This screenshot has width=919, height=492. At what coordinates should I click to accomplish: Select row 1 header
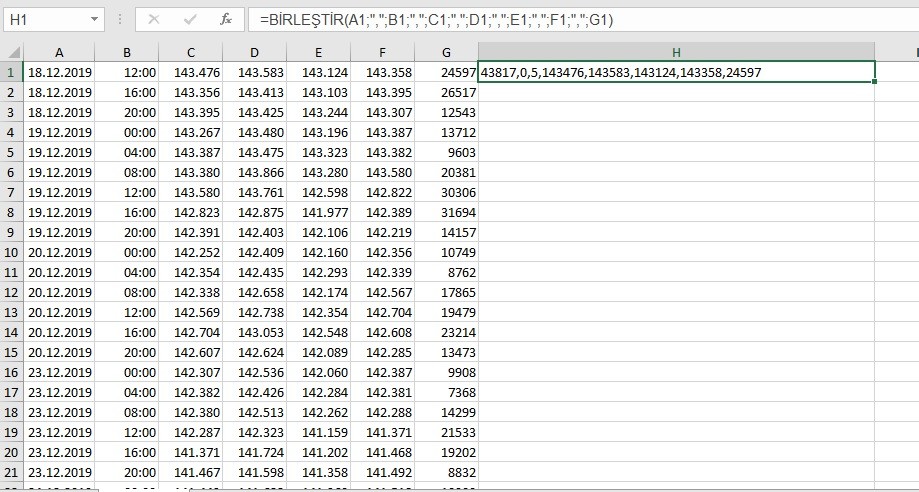tap(12, 72)
